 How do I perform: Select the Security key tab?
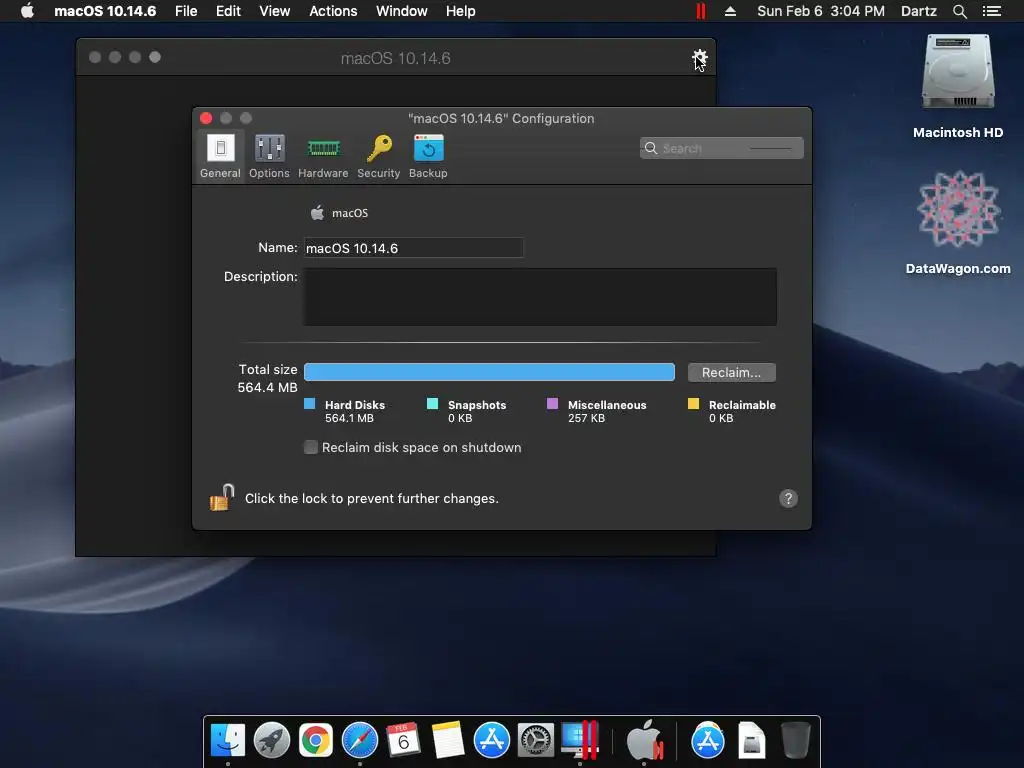pyautogui.click(x=379, y=156)
